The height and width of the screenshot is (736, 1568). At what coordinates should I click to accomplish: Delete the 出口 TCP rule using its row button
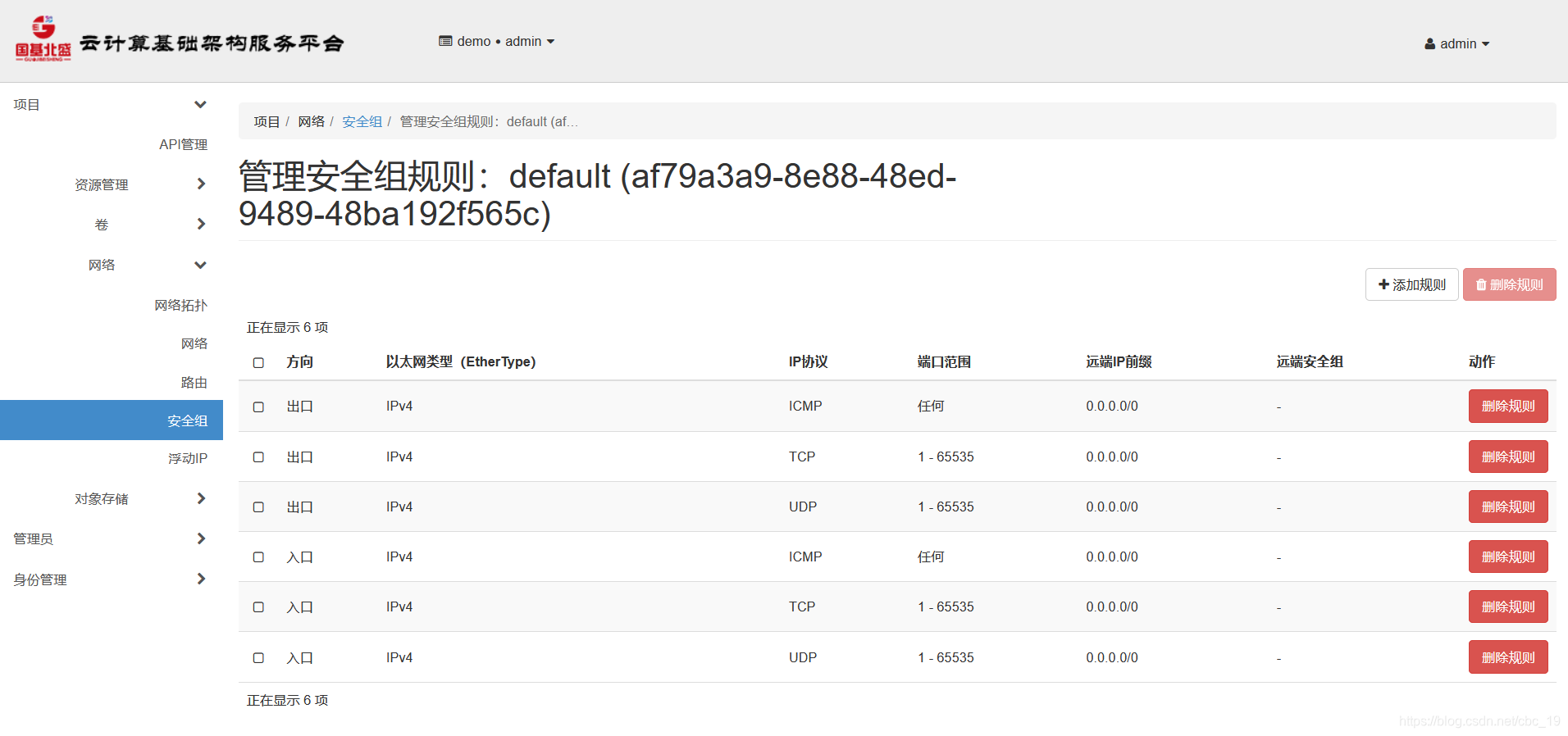(x=1507, y=457)
